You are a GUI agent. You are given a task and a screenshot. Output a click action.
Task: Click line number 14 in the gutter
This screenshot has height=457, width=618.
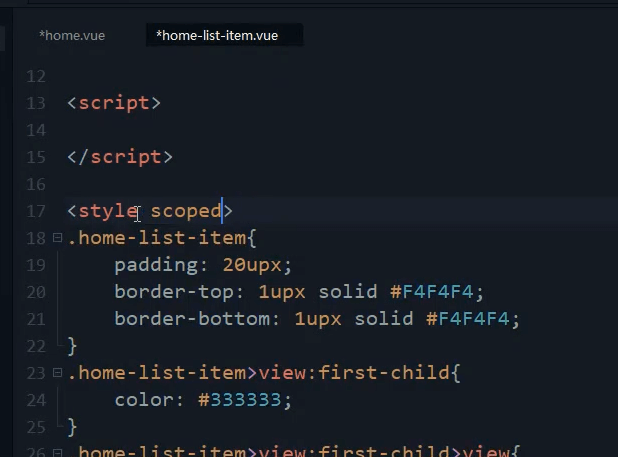(36, 130)
